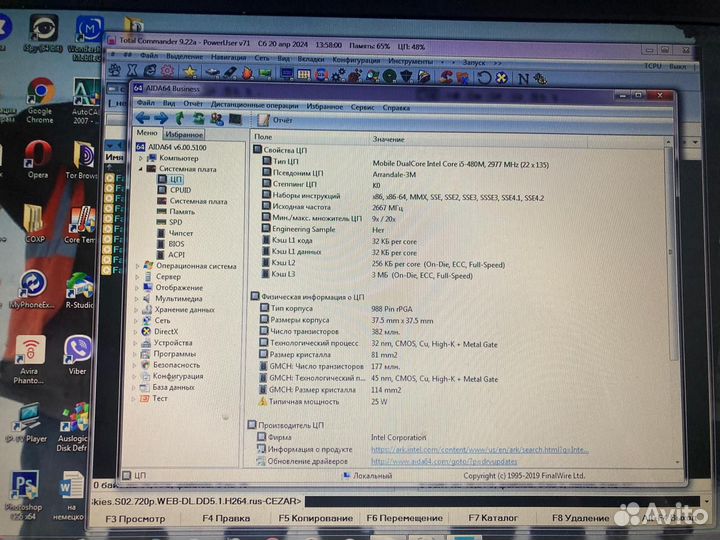Open AIDA64 Отчёт menu
The height and width of the screenshot is (540, 720).
coord(193,104)
